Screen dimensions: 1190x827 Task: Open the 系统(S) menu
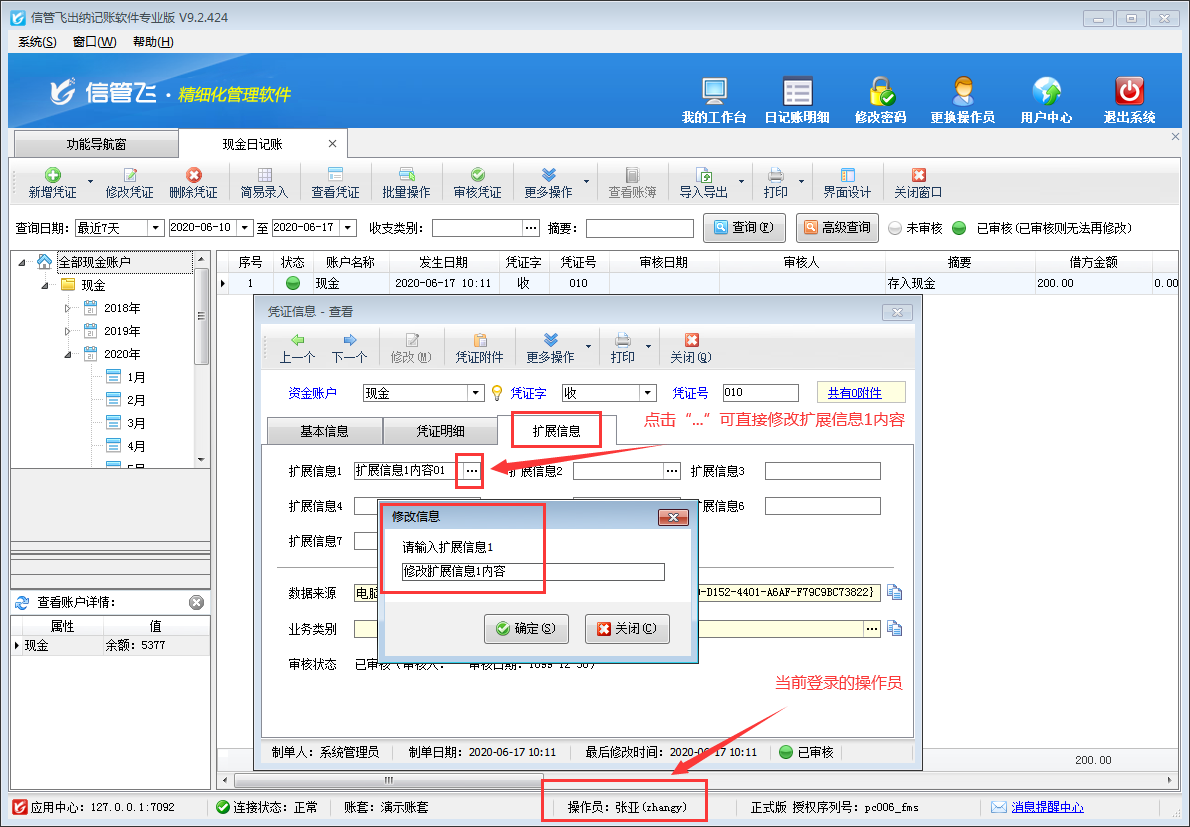(x=37, y=42)
